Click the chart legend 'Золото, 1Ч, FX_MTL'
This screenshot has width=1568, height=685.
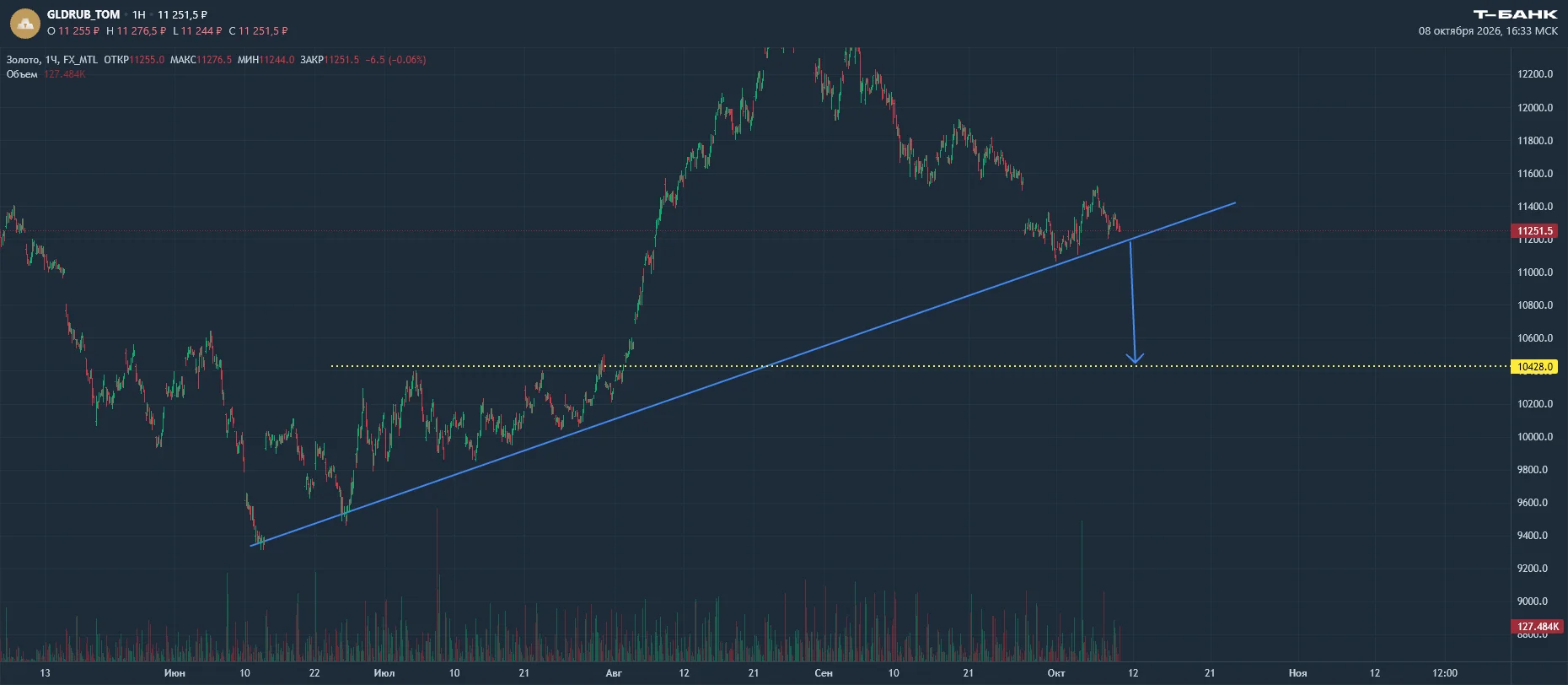point(52,60)
